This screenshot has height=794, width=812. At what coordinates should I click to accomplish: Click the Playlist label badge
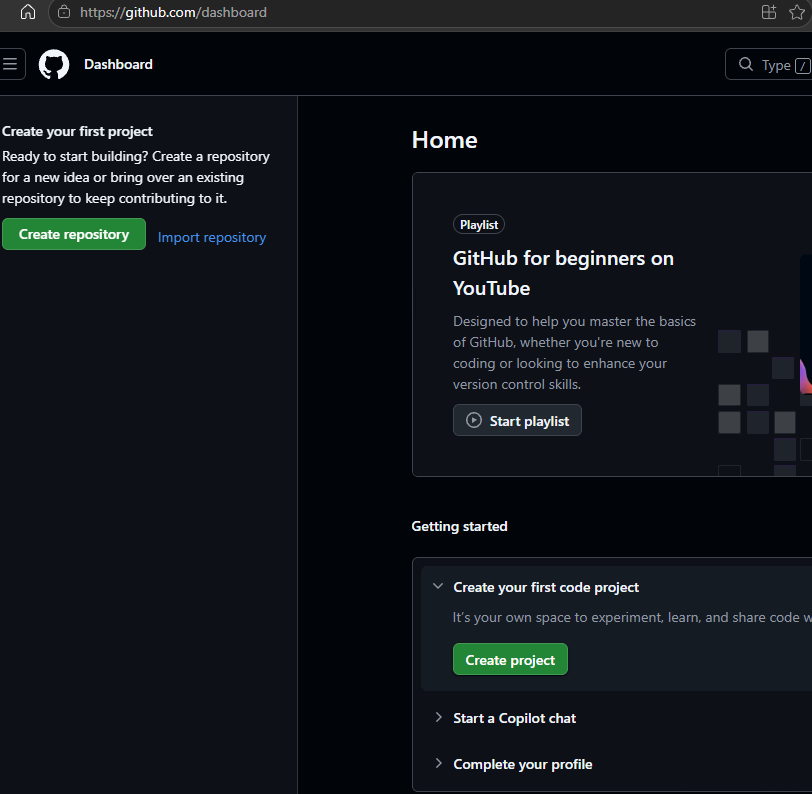479,224
